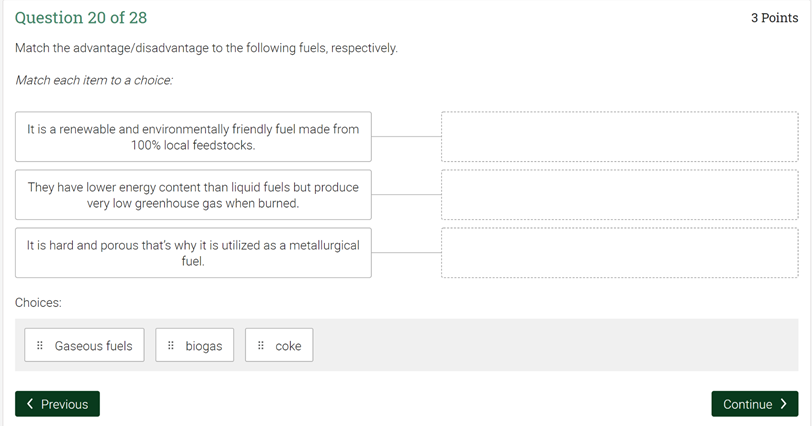
Task: Click drag handle icon on Gaseous fuels
Action: coord(40,346)
